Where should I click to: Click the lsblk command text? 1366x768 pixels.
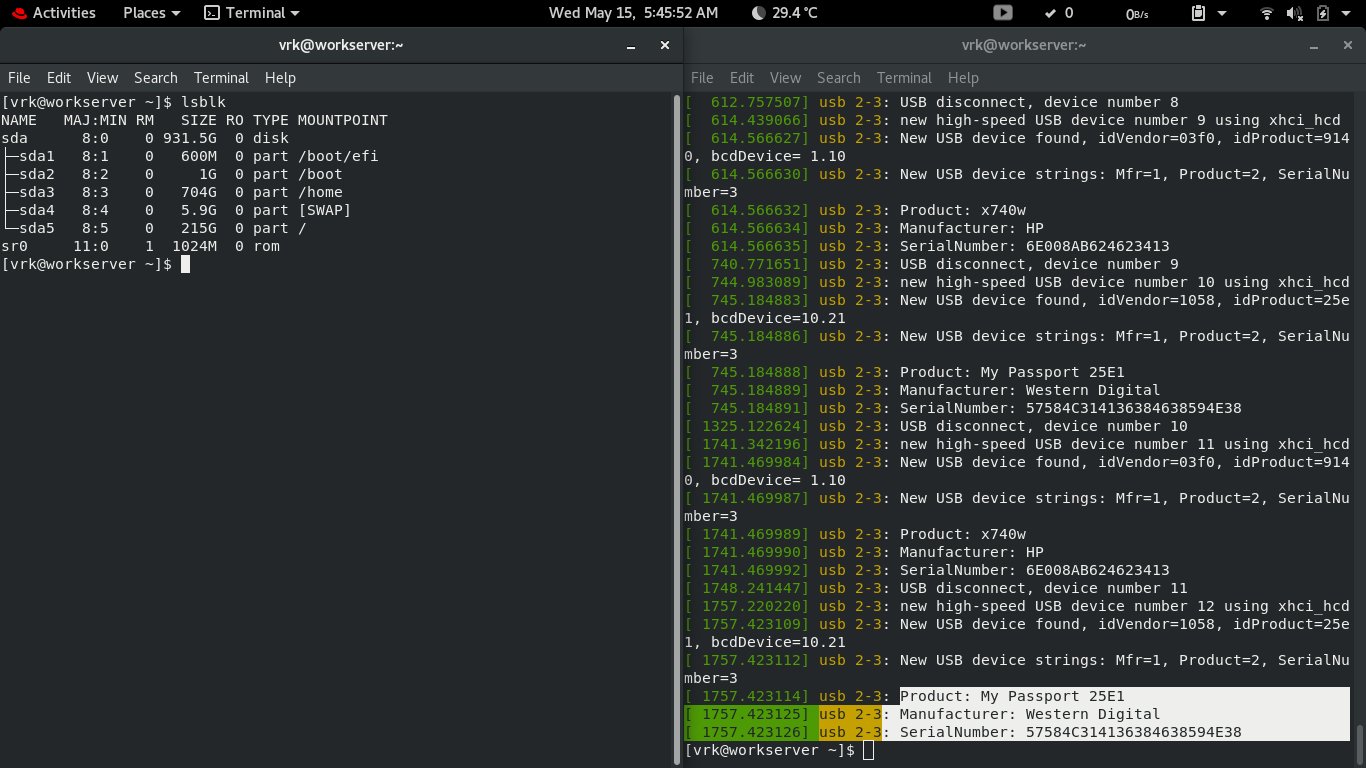pyautogui.click(x=203, y=102)
